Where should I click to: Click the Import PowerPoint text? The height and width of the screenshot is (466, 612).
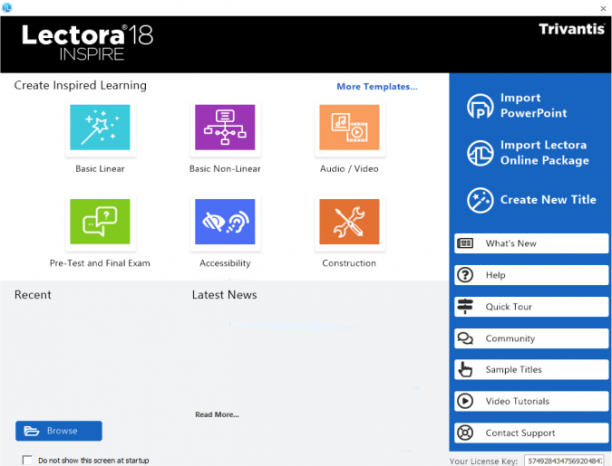pyautogui.click(x=534, y=105)
